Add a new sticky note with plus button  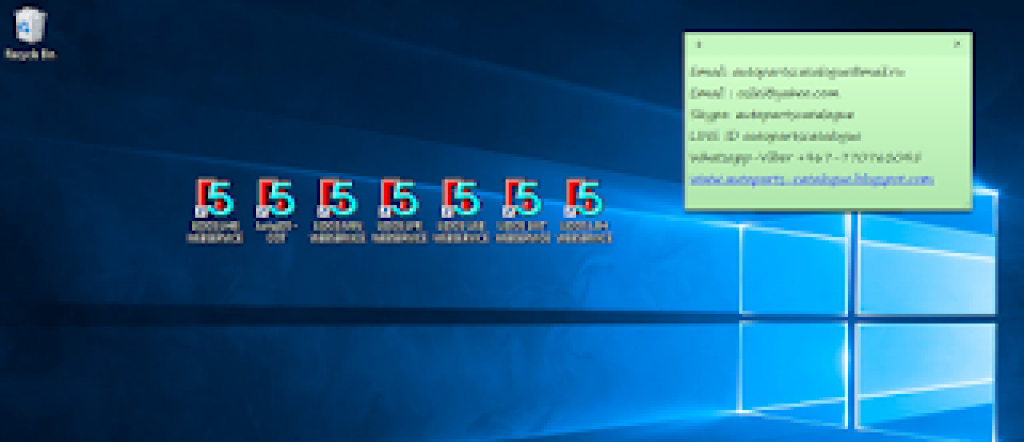point(699,44)
